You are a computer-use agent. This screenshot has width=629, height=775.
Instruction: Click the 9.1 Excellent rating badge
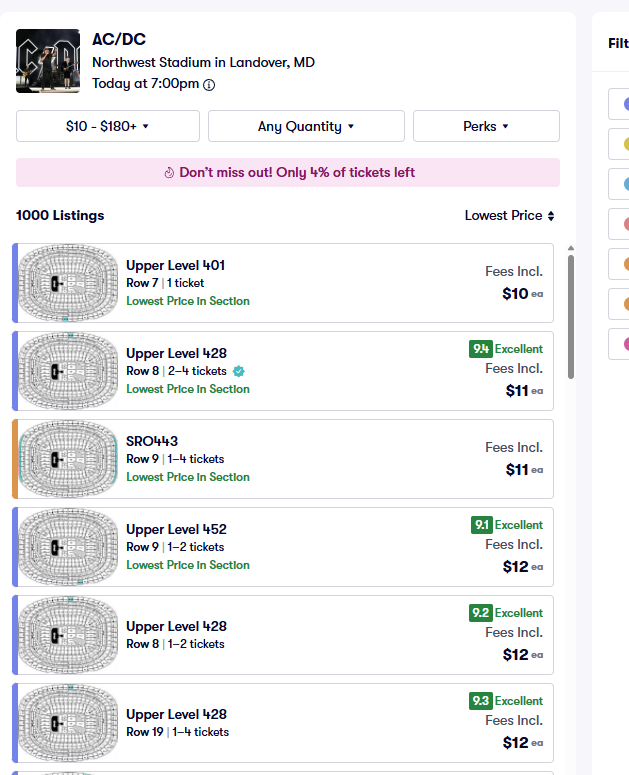tap(507, 525)
